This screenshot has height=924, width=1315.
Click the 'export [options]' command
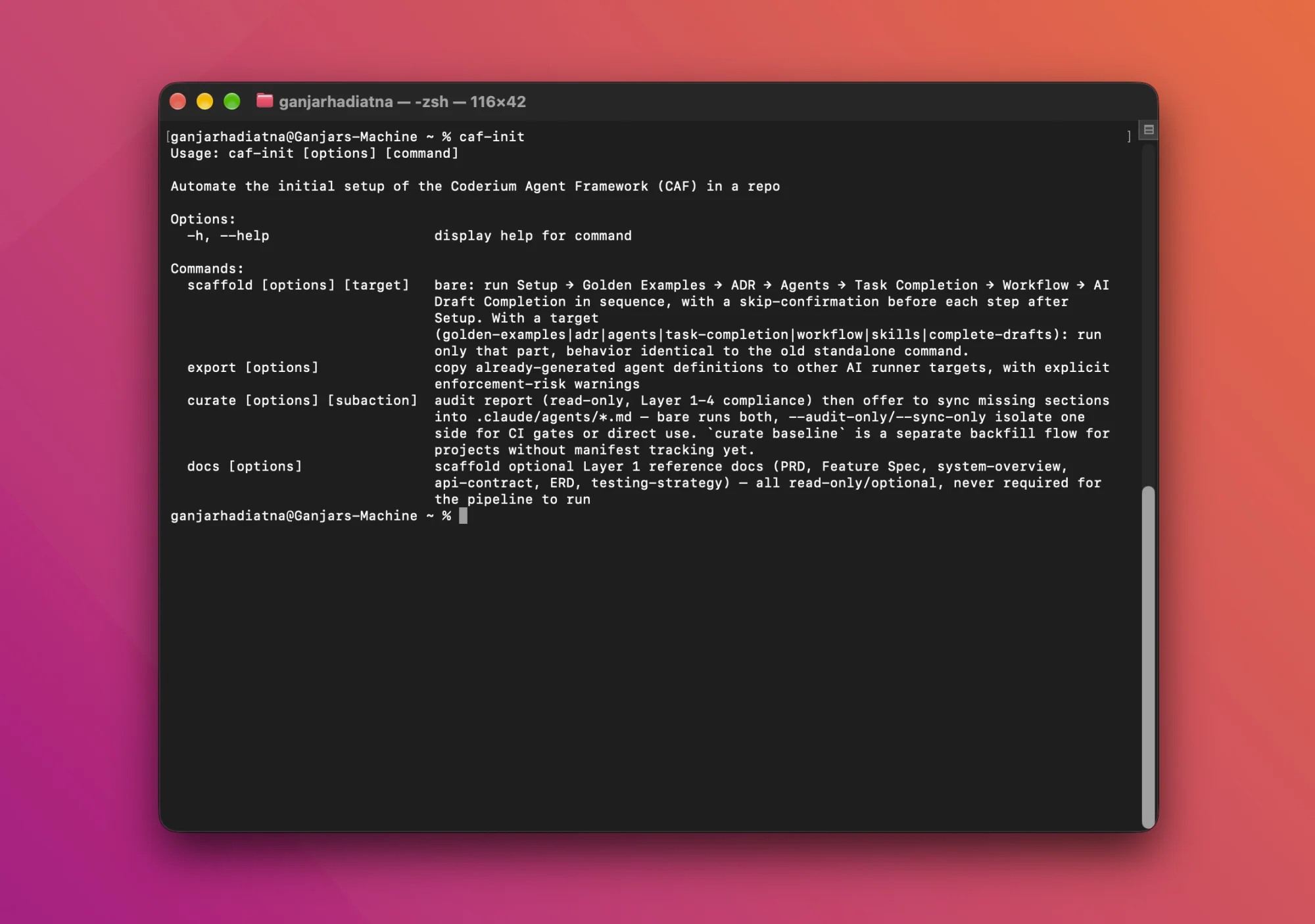(x=252, y=367)
